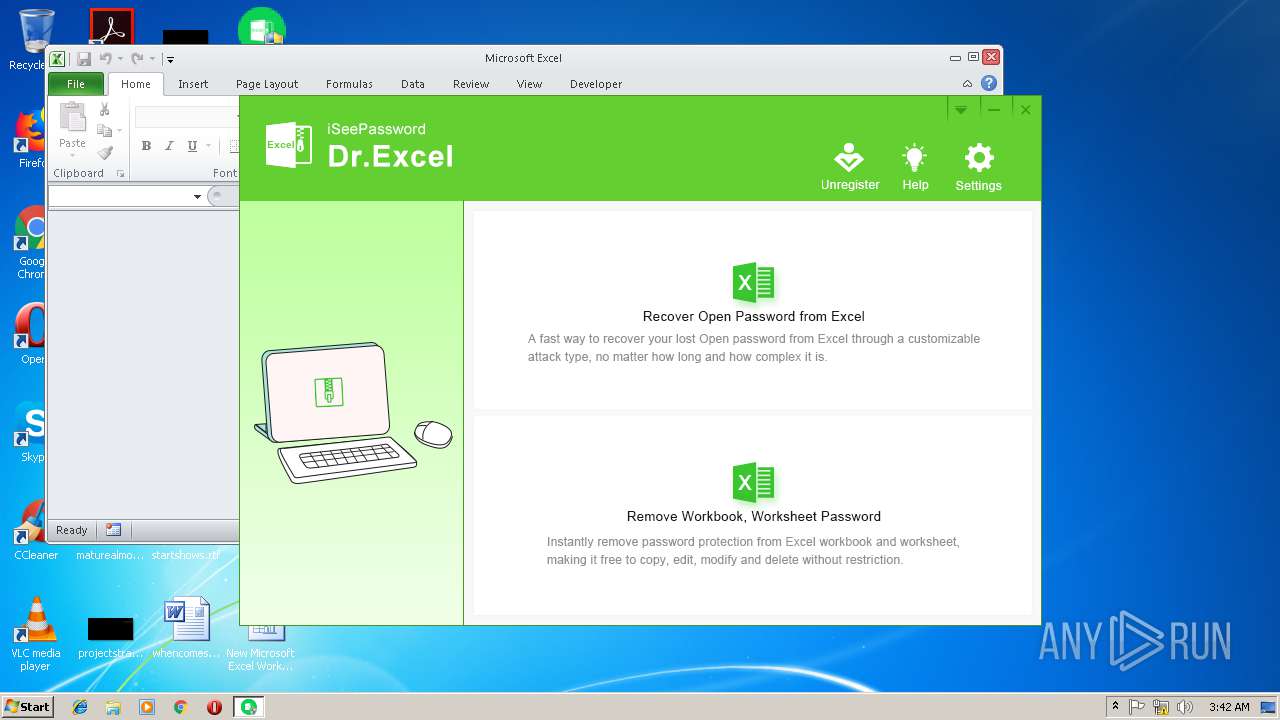Switch to Data tab in Excel
Screen dimensions: 1280x720
[413, 84]
